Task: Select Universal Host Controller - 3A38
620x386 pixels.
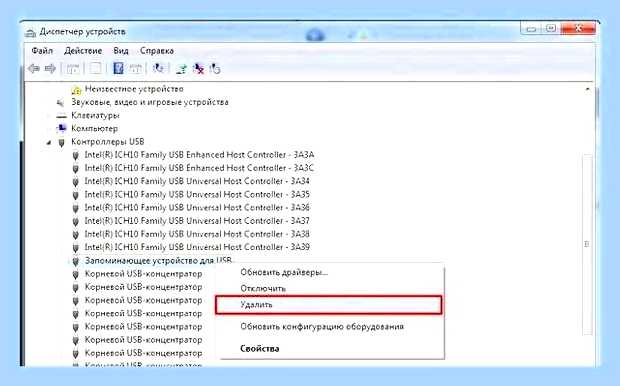Action: click(x=197, y=234)
